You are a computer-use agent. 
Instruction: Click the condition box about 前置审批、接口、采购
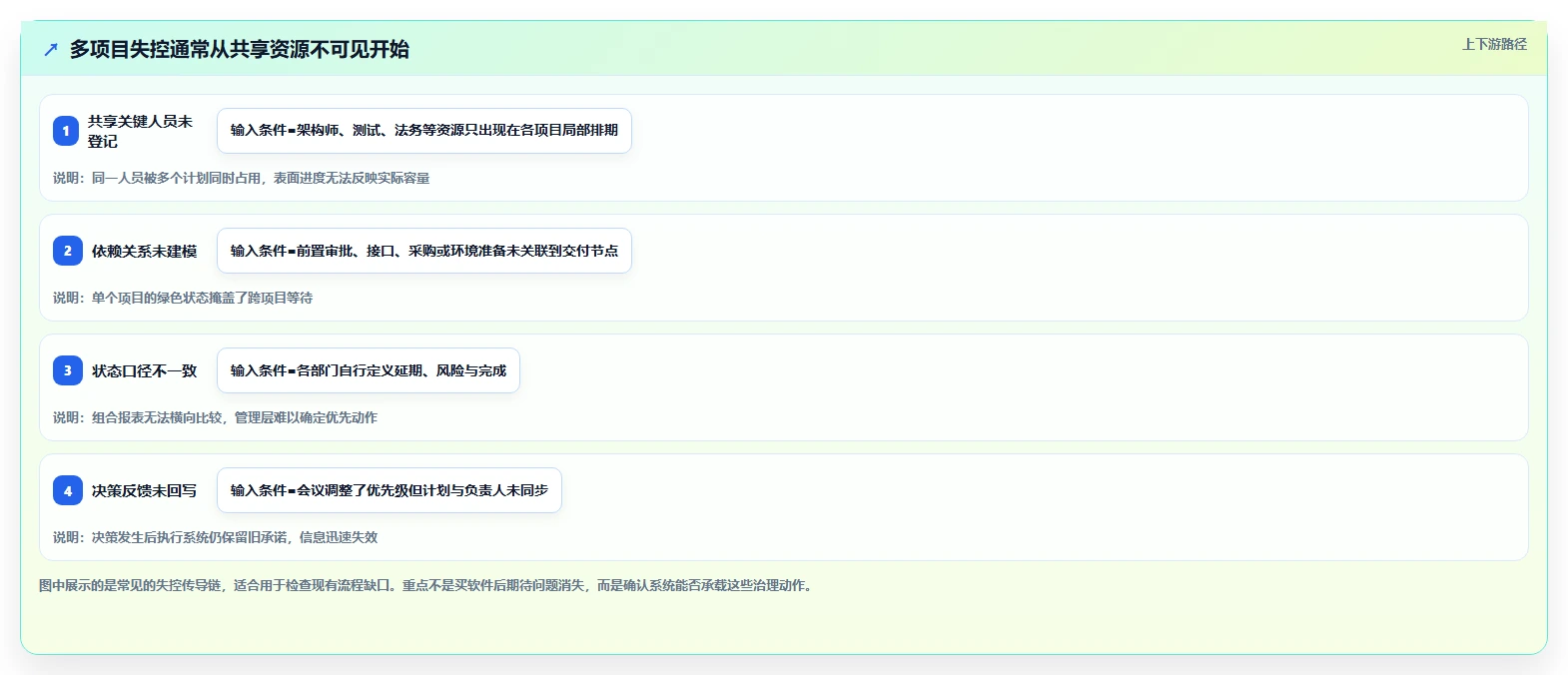(424, 251)
